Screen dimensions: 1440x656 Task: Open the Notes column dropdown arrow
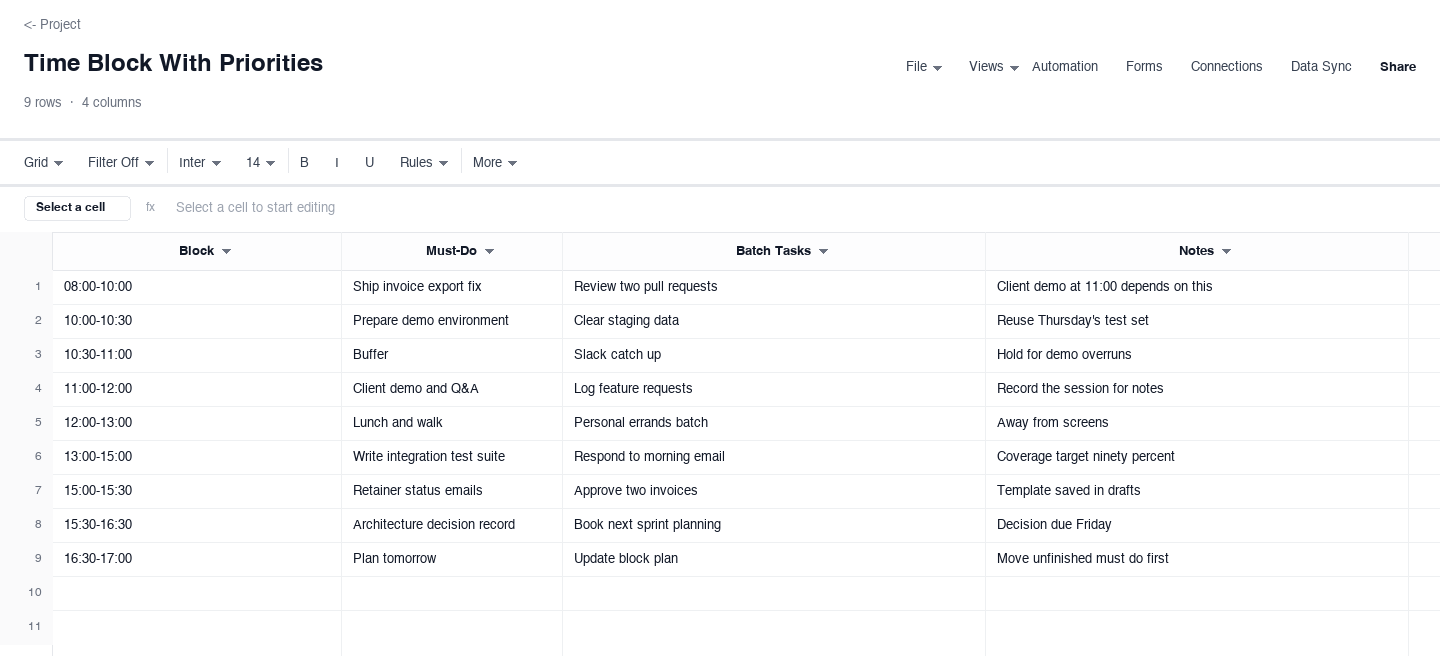point(1226,252)
